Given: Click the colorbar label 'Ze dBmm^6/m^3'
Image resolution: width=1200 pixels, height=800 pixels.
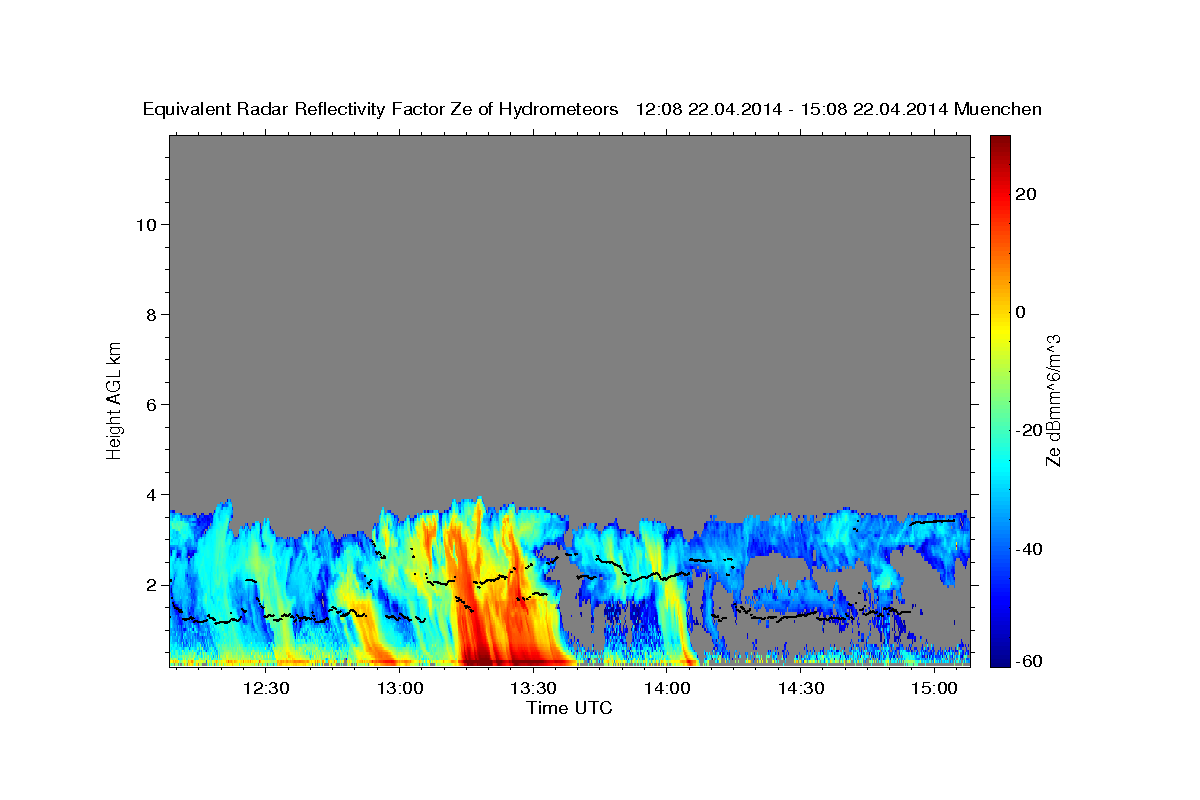Looking at the screenshot, I should click(1052, 401).
